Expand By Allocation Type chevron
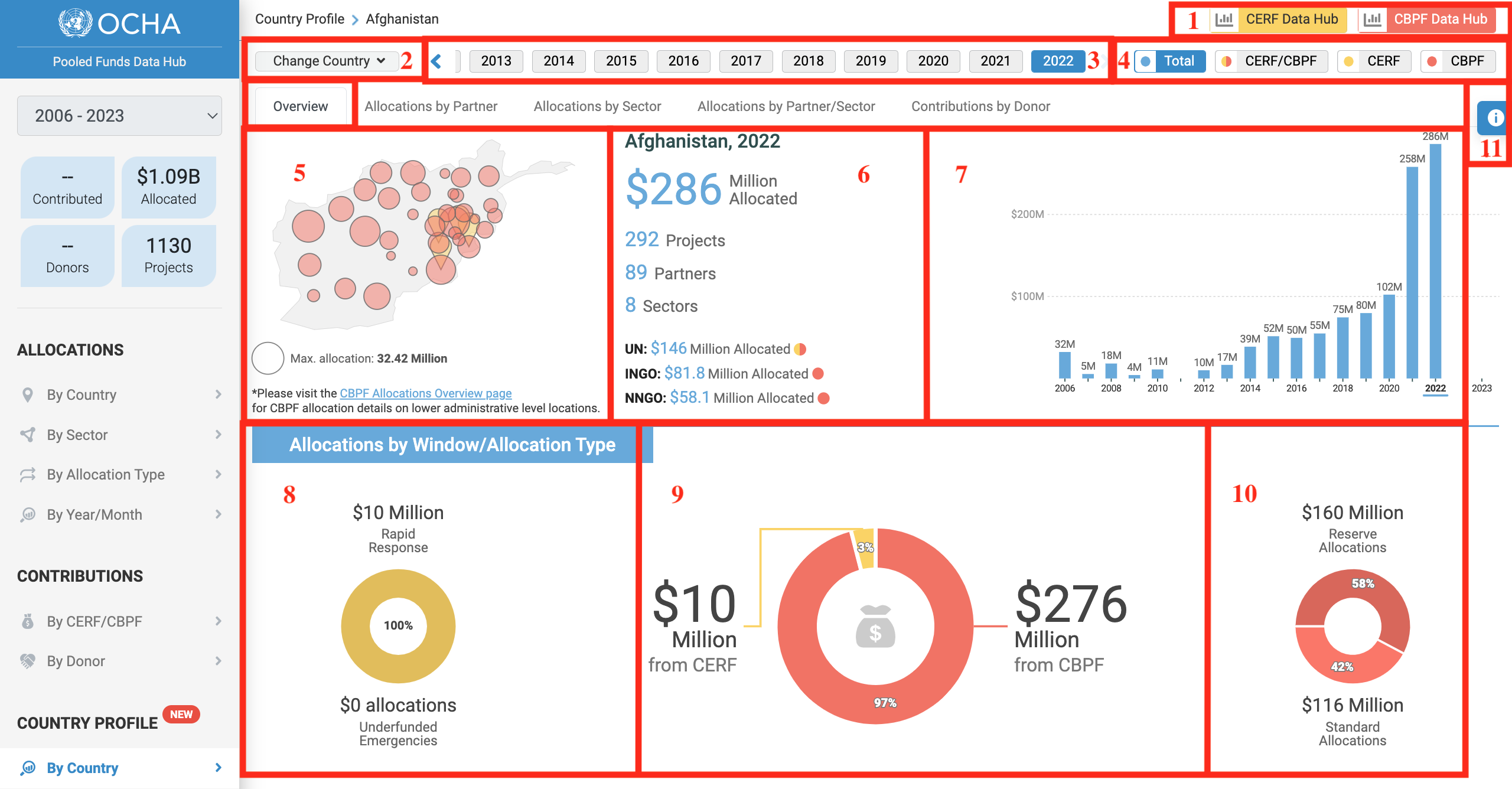The width and height of the screenshot is (1512, 789). [219, 474]
